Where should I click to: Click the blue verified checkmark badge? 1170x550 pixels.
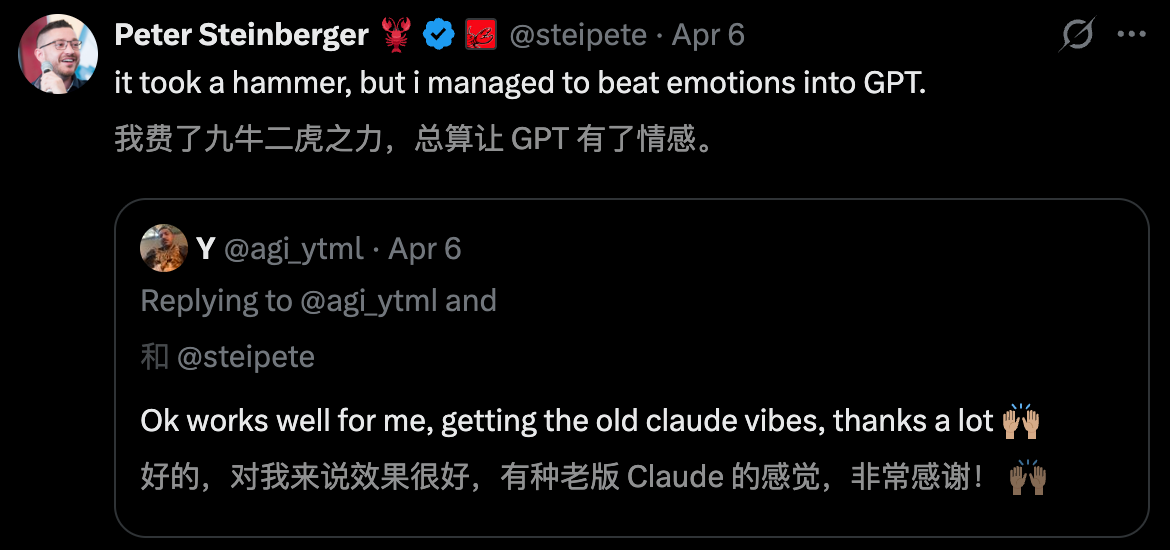pos(438,36)
